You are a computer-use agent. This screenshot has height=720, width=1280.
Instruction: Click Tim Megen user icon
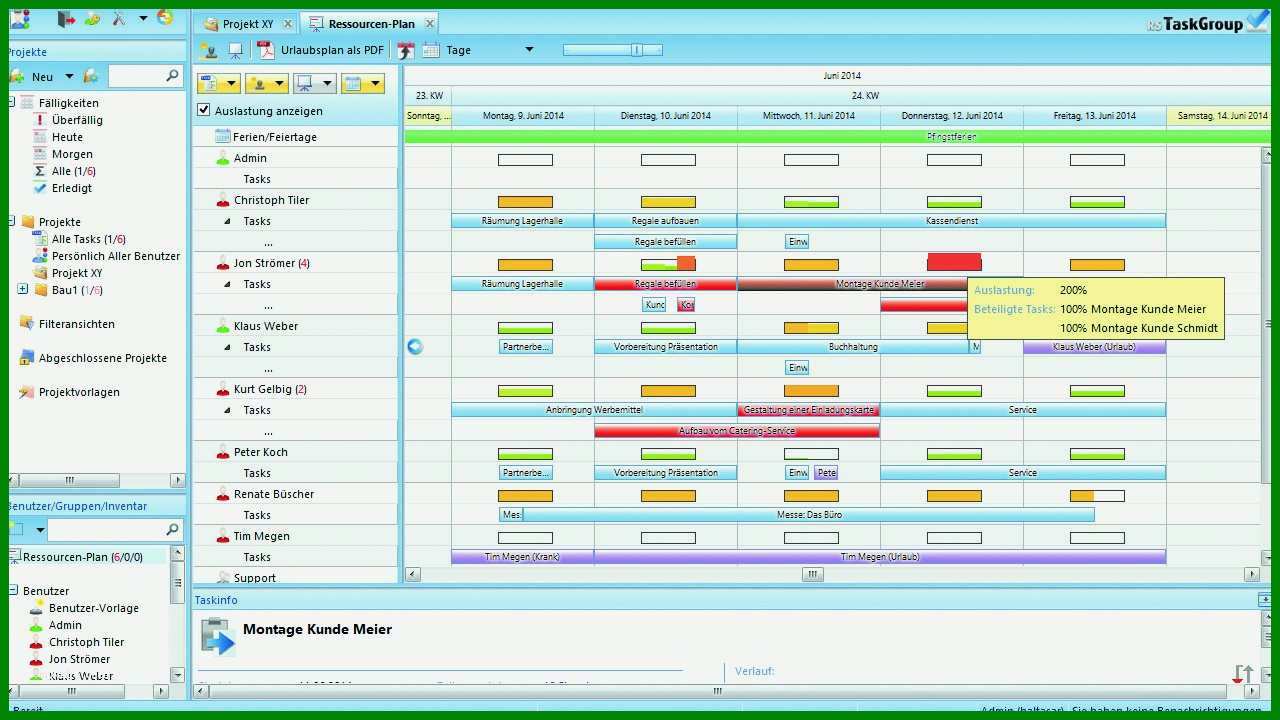[223, 536]
